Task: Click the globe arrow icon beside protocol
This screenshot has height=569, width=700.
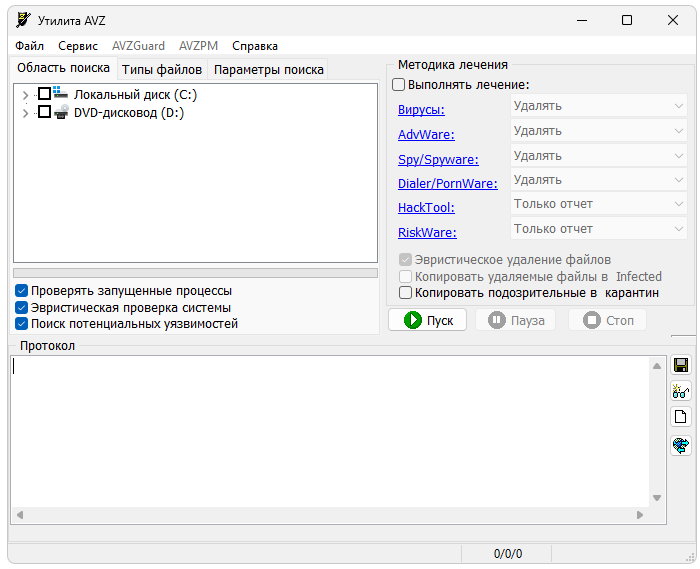Action: click(680, 445)
